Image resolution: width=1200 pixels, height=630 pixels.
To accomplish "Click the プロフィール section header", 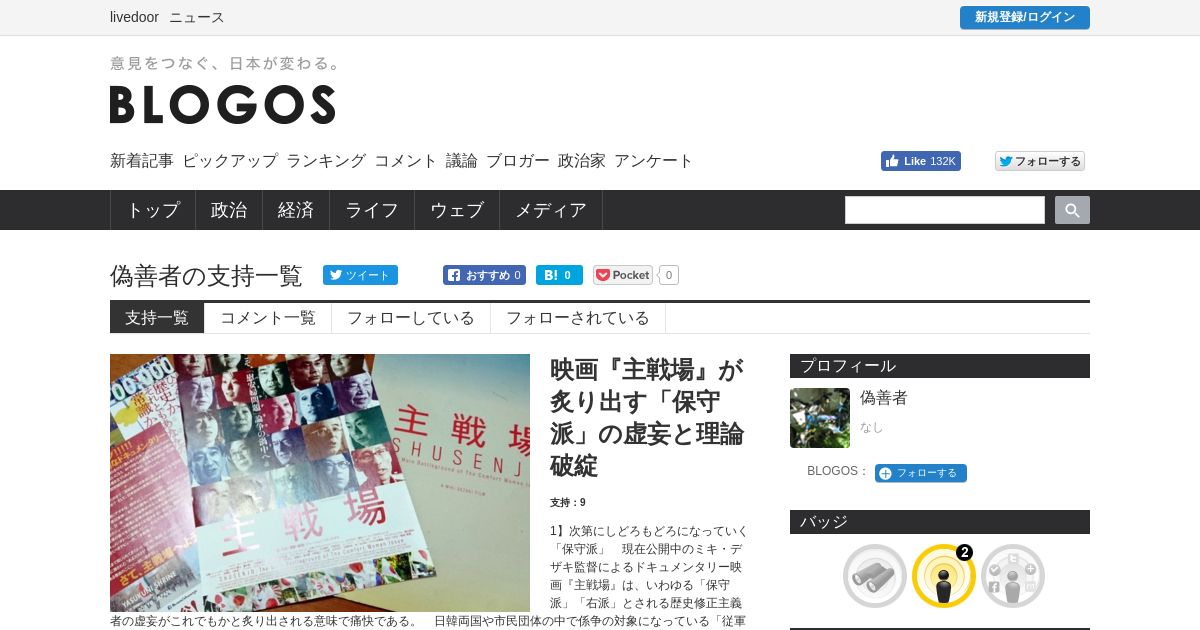I will pyautogui.click(x=940, y=366).
